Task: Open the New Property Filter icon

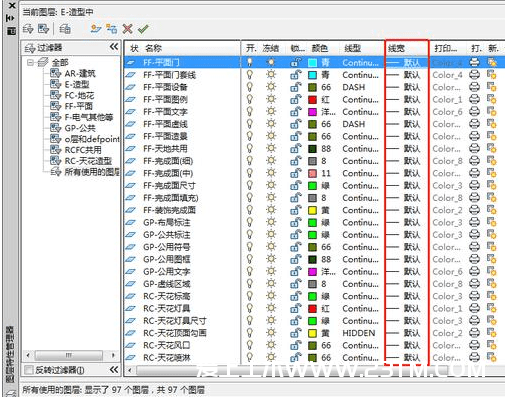Action: [28, 29]
